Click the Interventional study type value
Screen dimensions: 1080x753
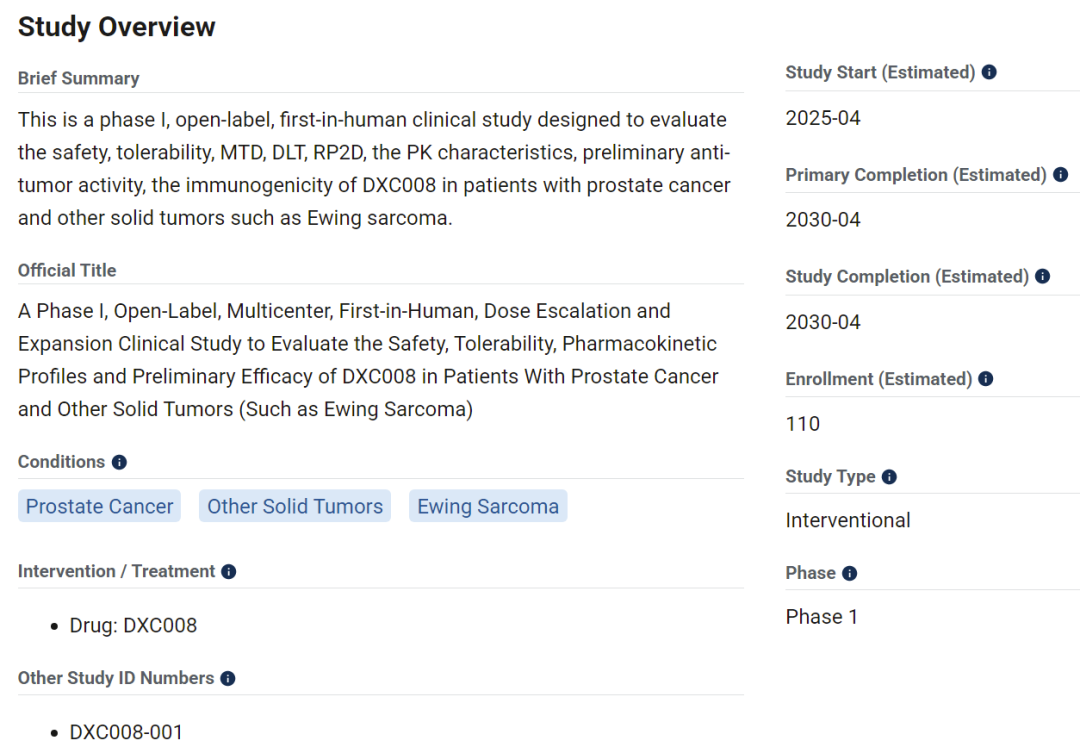coord(848,520)
